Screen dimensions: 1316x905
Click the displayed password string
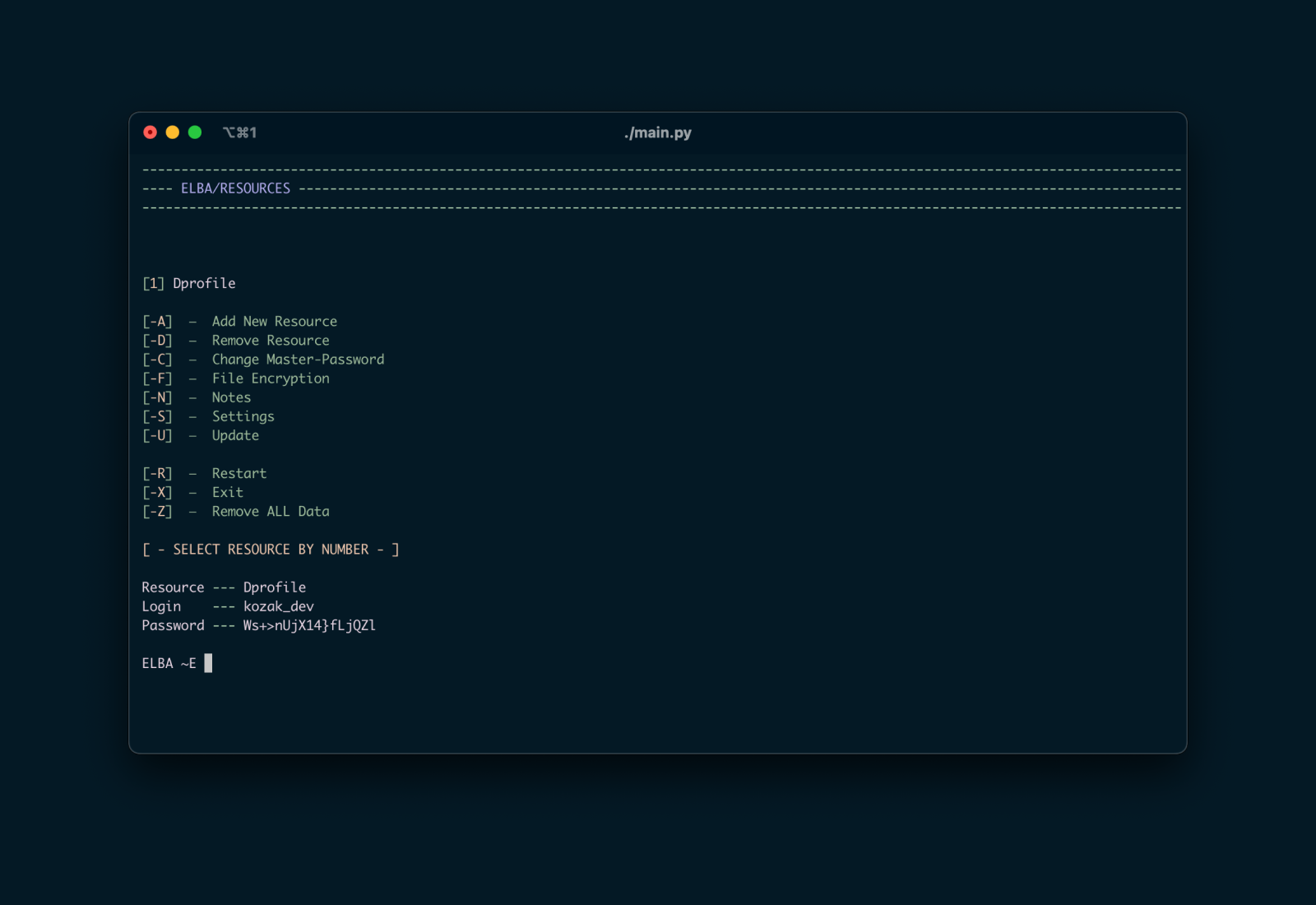[309, 625]
